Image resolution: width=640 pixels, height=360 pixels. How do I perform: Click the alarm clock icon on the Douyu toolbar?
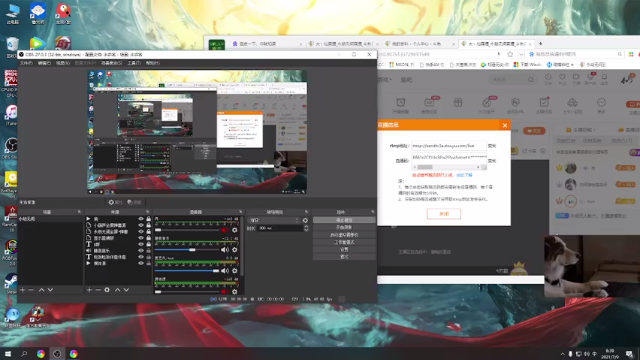click(x=401, y=103)
